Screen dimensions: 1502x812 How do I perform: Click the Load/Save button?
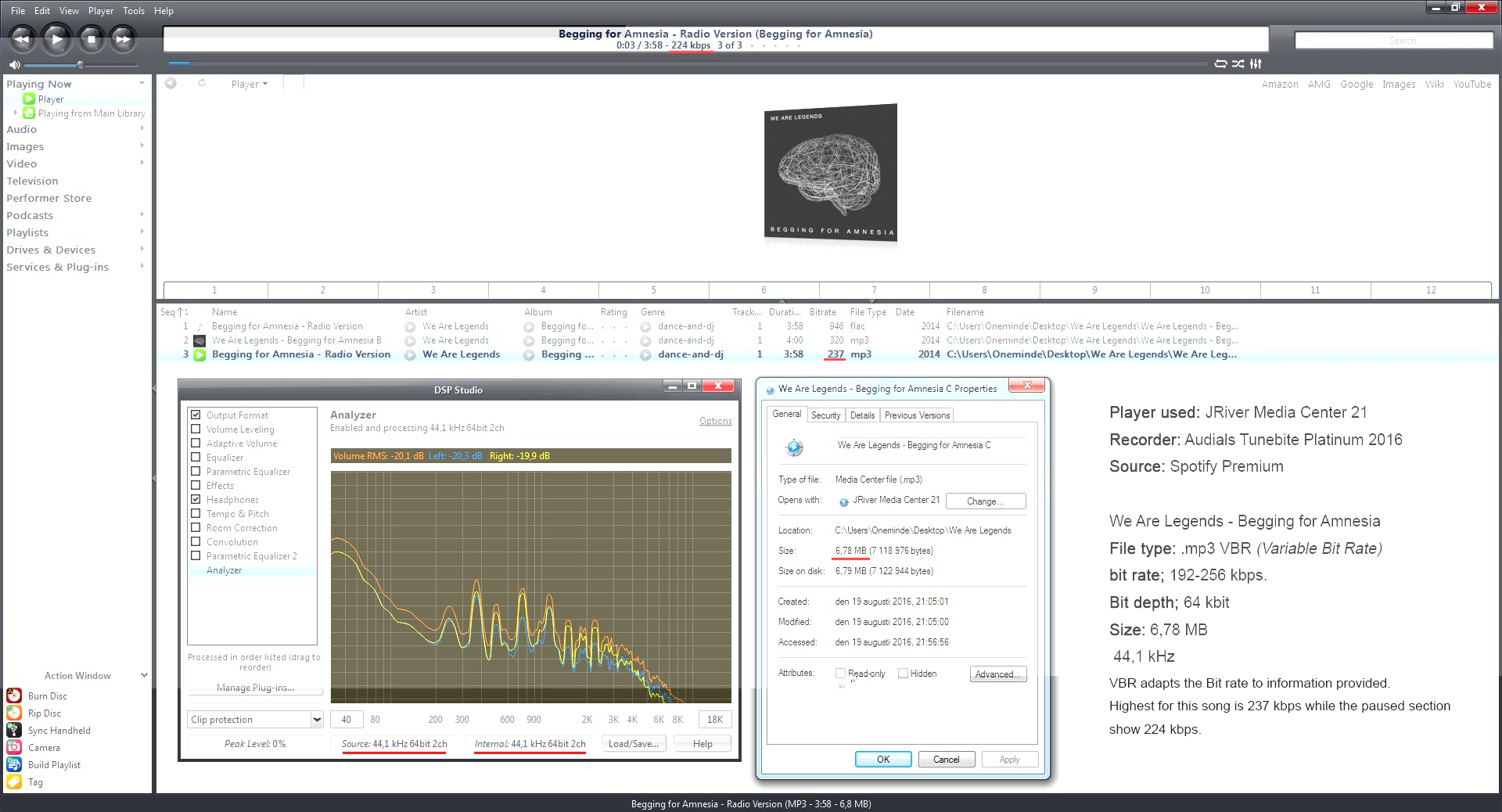634,743
